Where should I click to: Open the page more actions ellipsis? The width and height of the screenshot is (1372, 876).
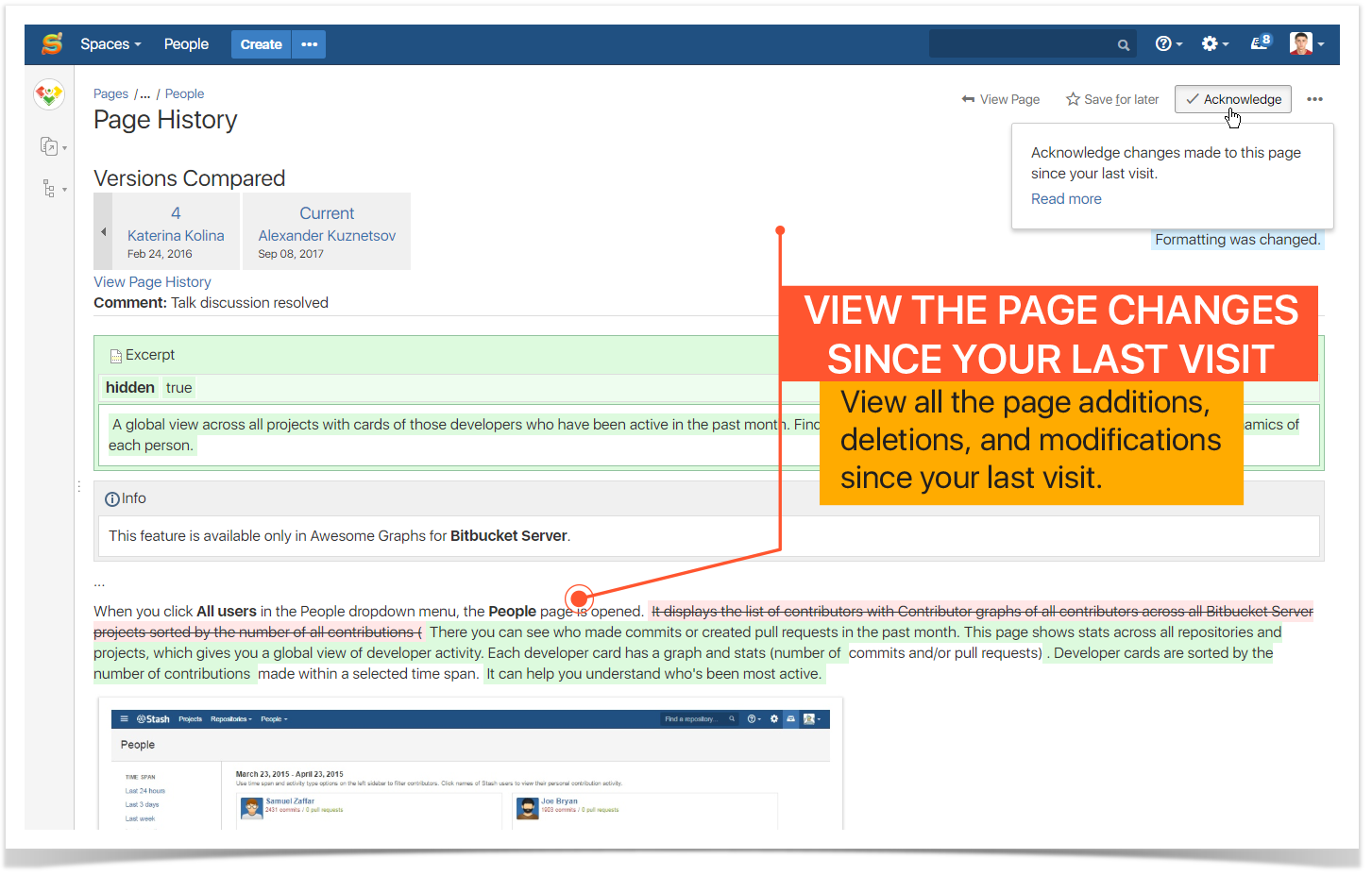click(x=1314, y=99)
